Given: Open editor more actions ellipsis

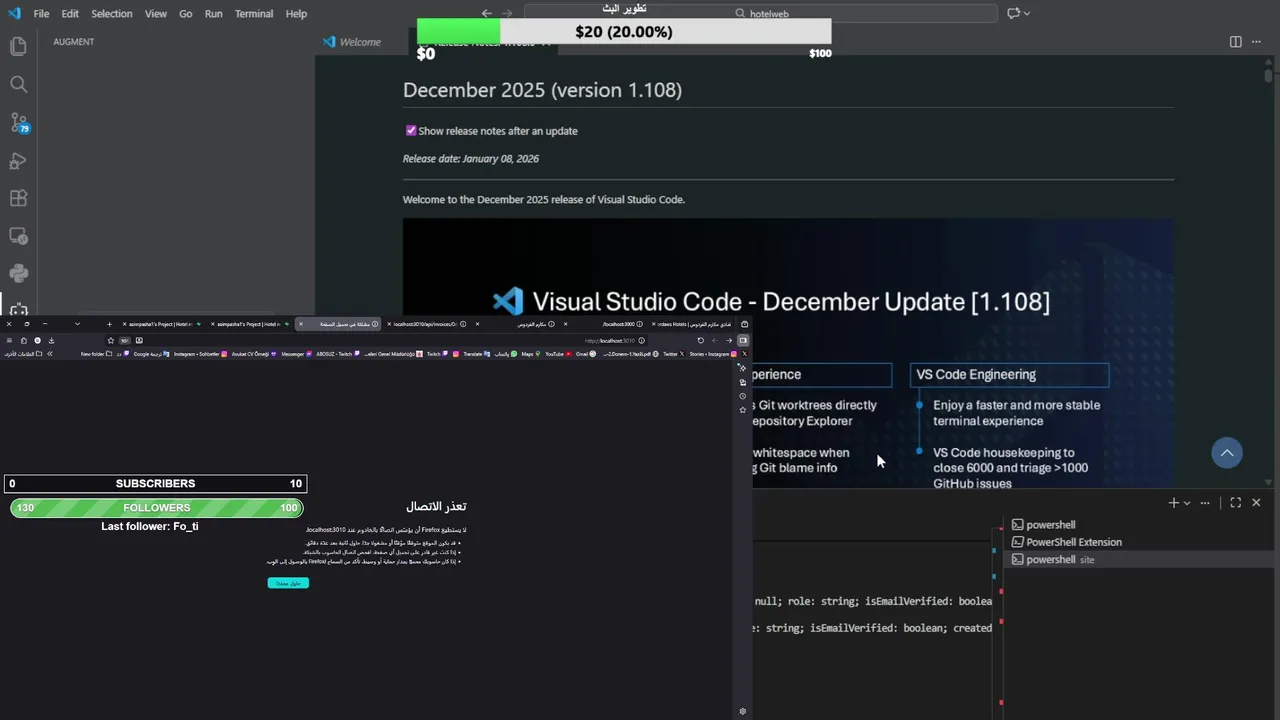Looking at the screenshot, I should coord(1256,42).
